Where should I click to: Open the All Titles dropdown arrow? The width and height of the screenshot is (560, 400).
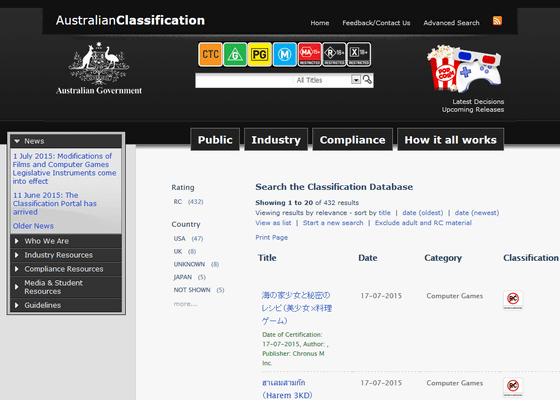click(x=356, y=80)
